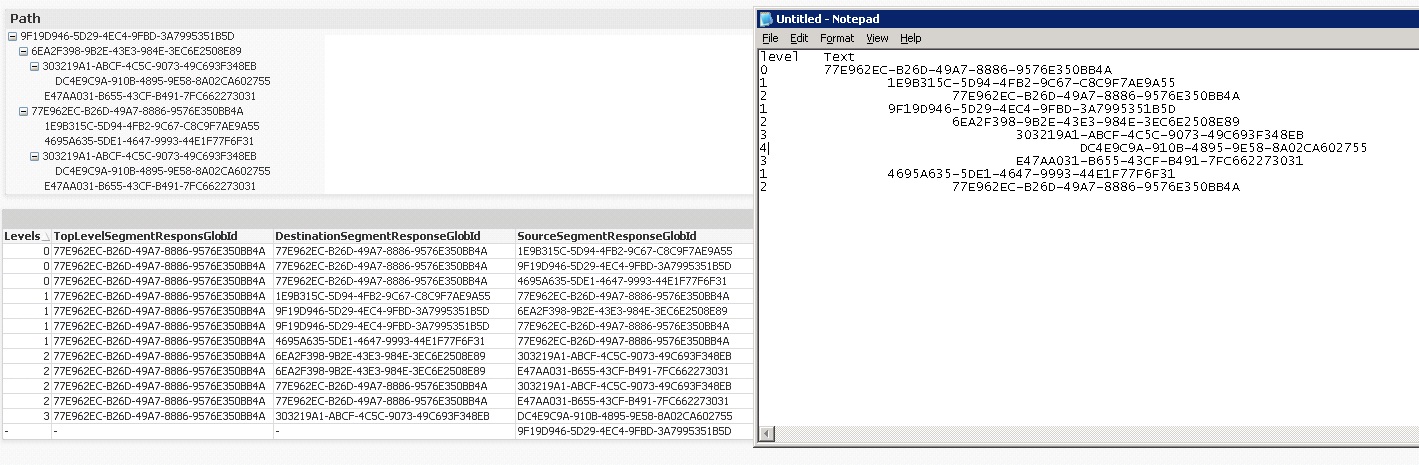
Task: Collapse 303219A1 node under 77E962EC in tree
Action: [35, 156]
